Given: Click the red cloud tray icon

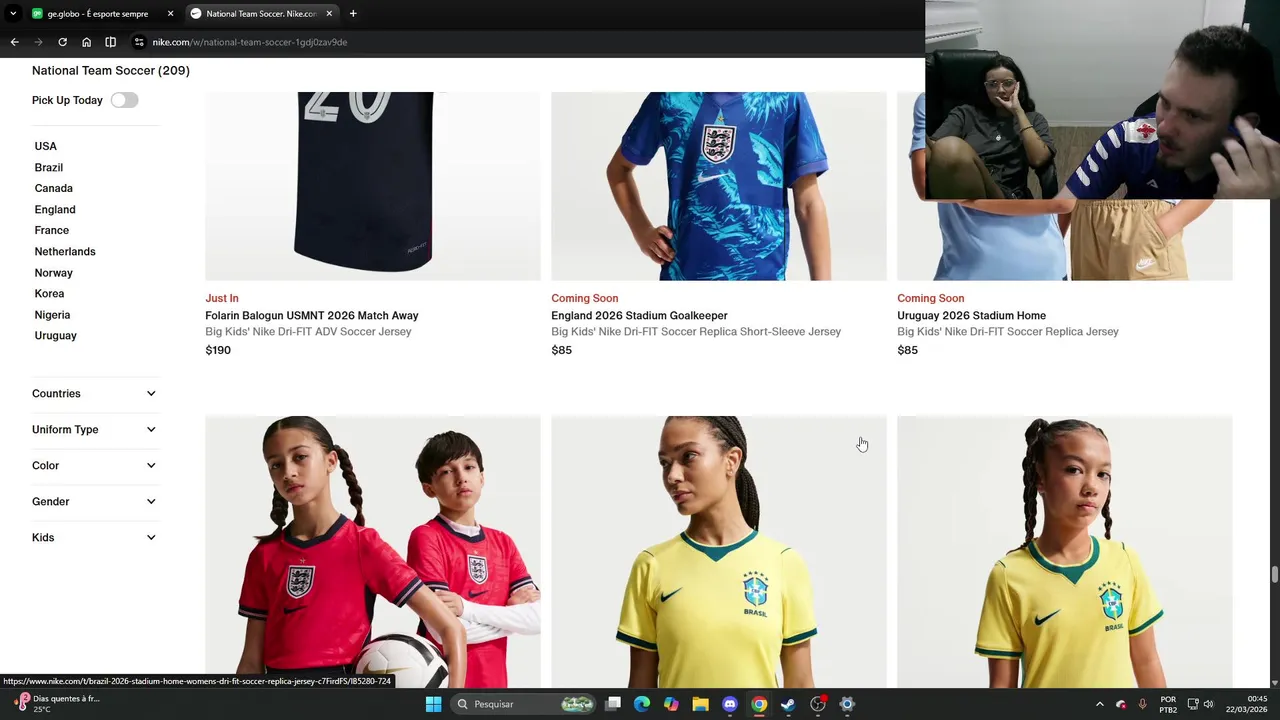Looking at the screenshot, I should [1121, 704].
